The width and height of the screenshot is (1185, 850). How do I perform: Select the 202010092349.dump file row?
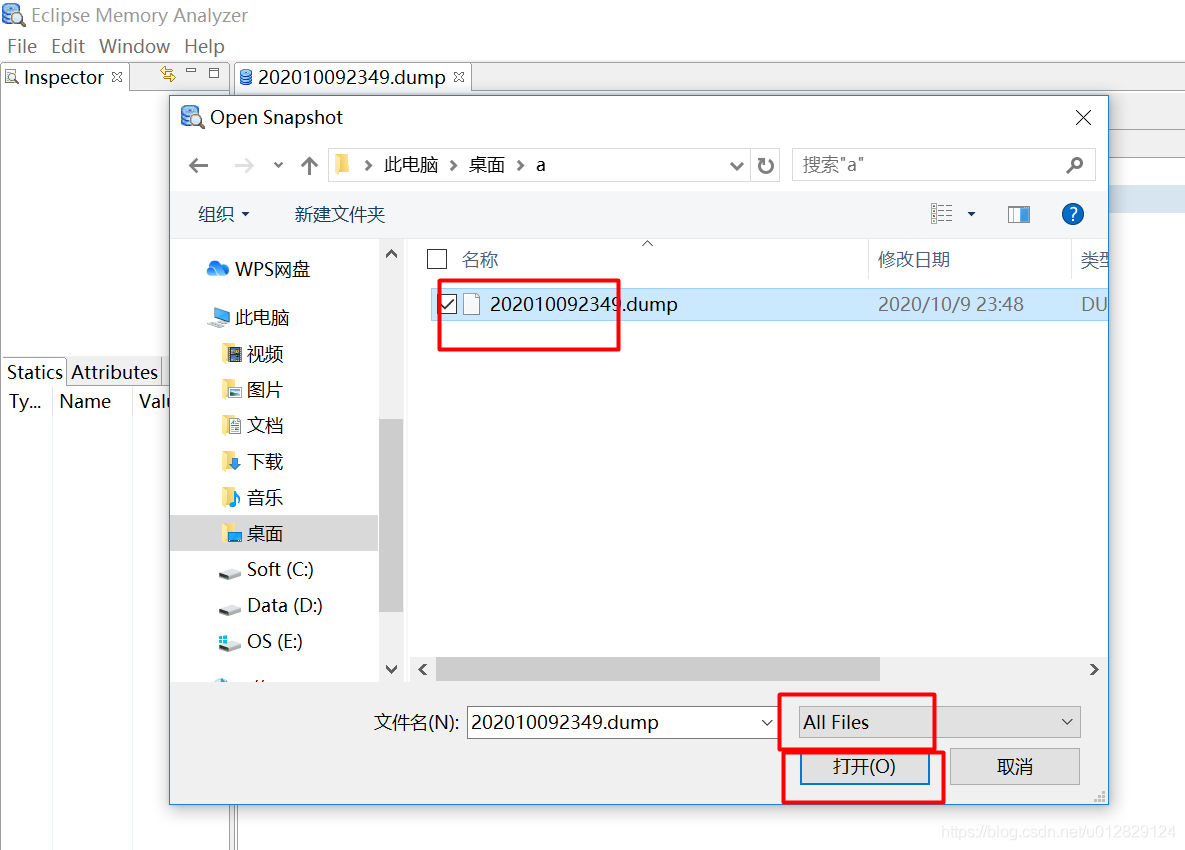pos(769,304)
